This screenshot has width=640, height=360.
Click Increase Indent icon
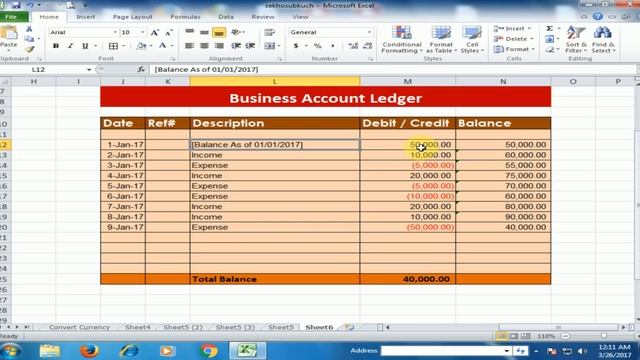[x=250, y=46]
